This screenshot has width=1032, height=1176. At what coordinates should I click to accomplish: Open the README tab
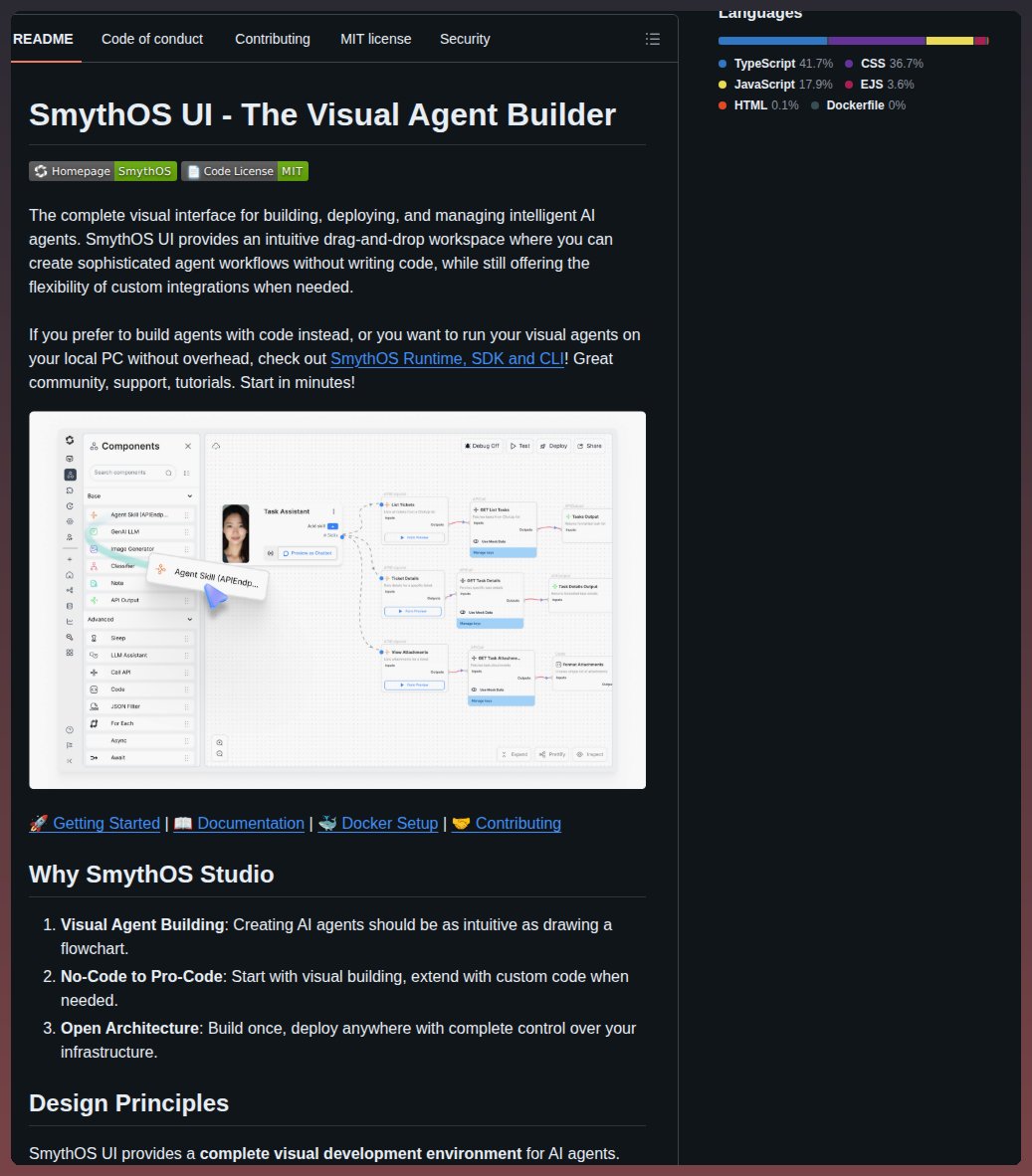tap(43, 39)
